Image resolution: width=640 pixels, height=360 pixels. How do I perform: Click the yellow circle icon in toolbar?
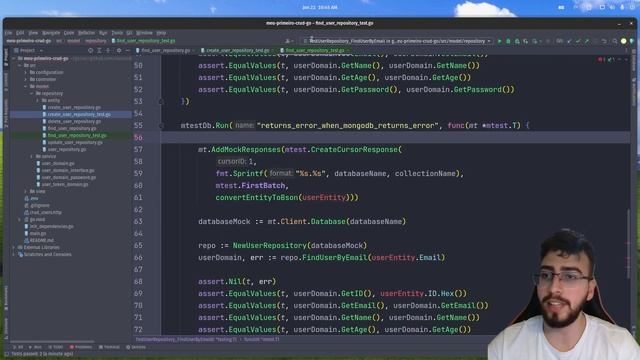623,41
